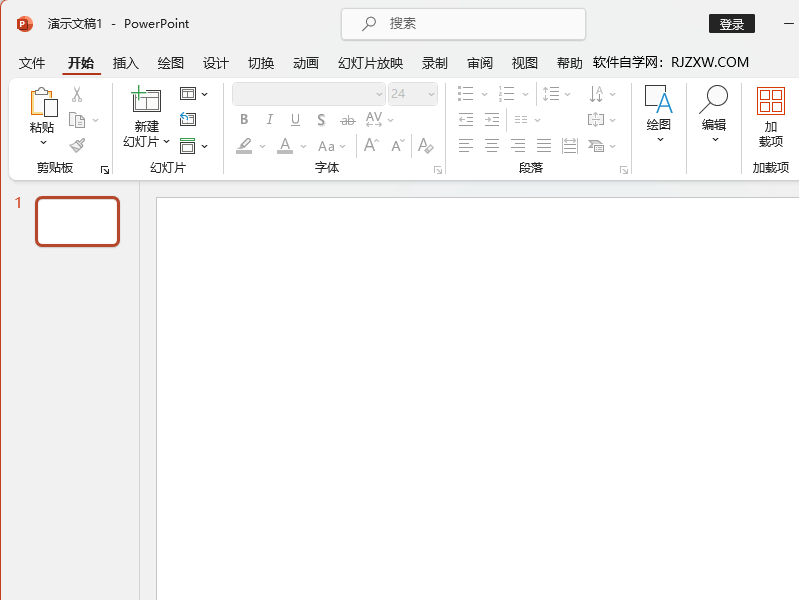Clear all formatting with eraser A
Viewport: 799px width, 600px height.
425,146
